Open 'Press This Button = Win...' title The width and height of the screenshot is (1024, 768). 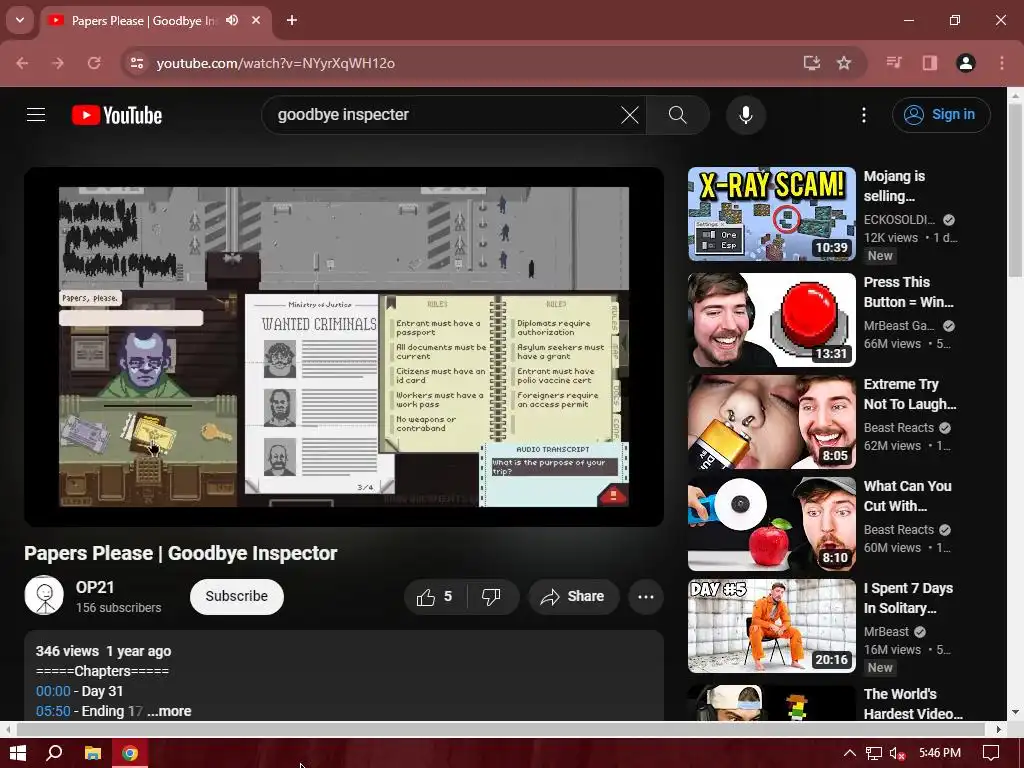click(x=908, y=292)
